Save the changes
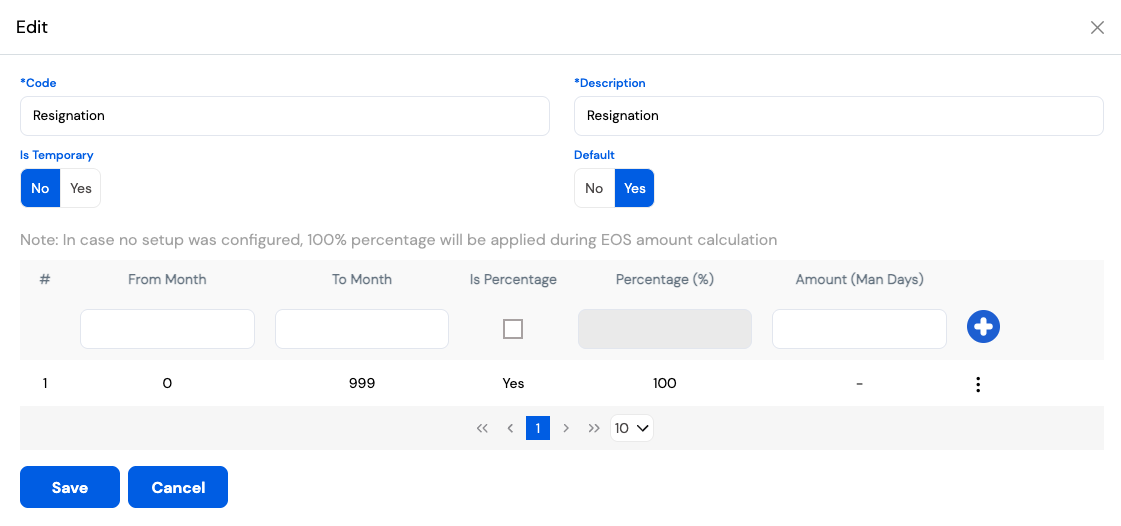The width and height of the screenshot is (1121, 526). (70, 487)
